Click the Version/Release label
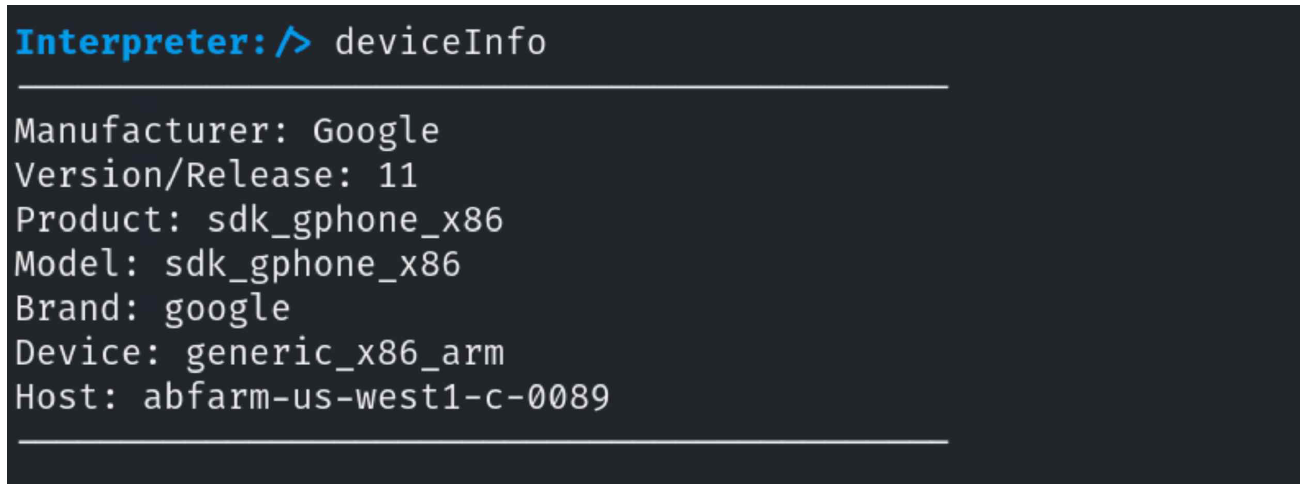Screen dimensions: 1309x490 (184, 176)
